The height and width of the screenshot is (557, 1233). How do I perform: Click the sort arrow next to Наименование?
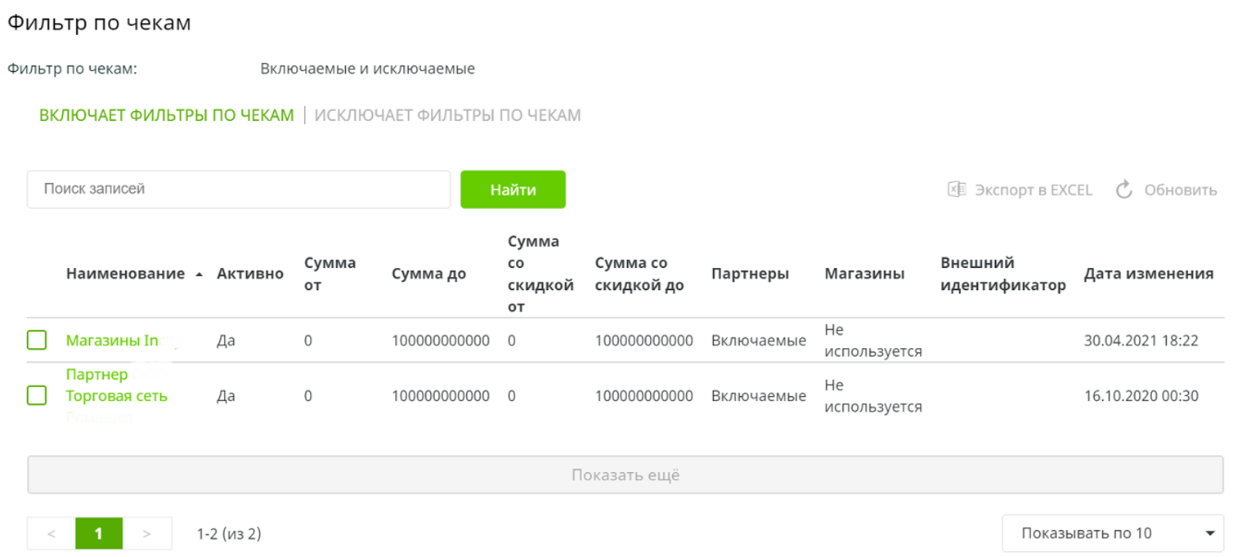(199, 274)
